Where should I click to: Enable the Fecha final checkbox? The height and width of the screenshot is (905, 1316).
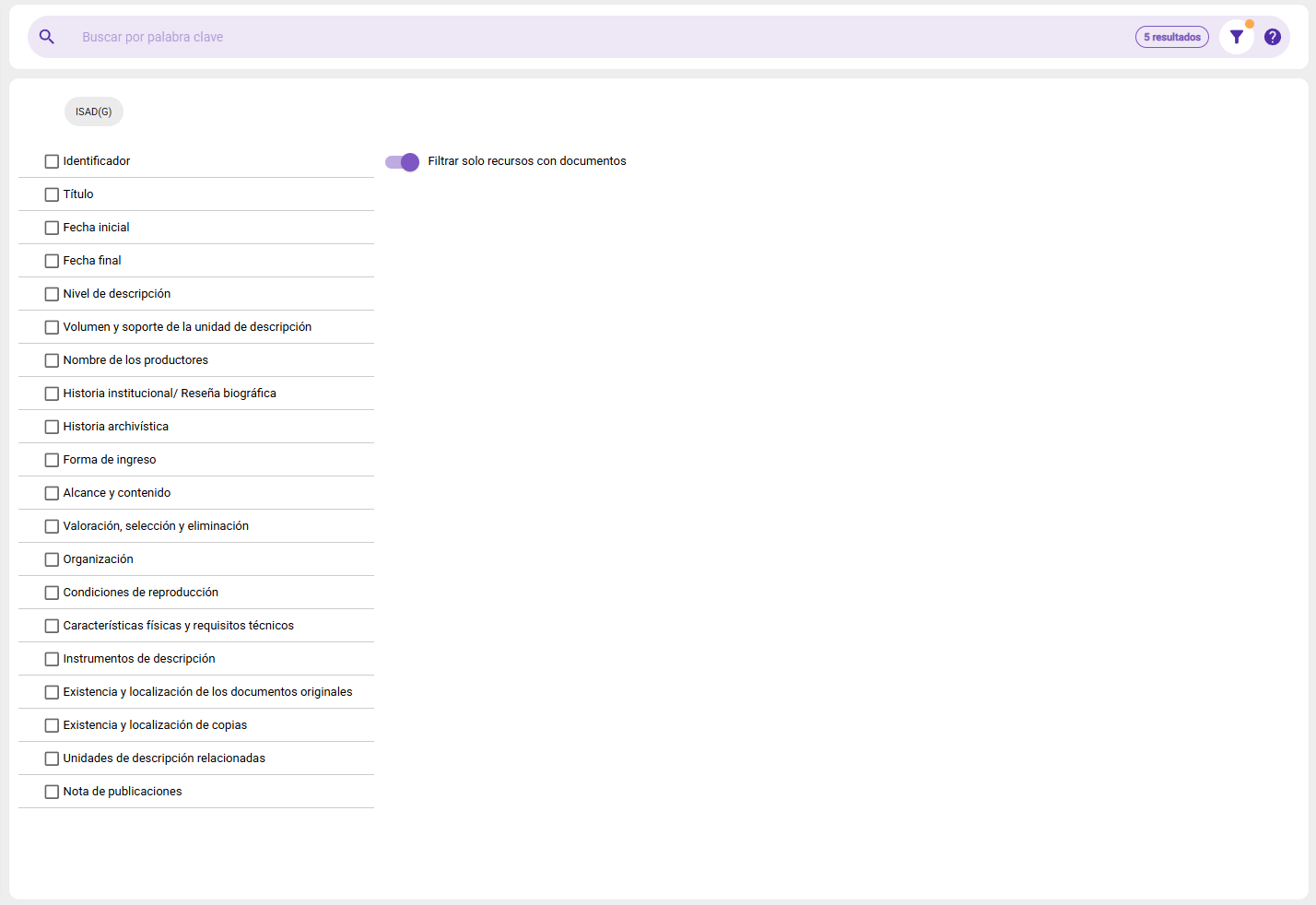(x=52, y=261)
